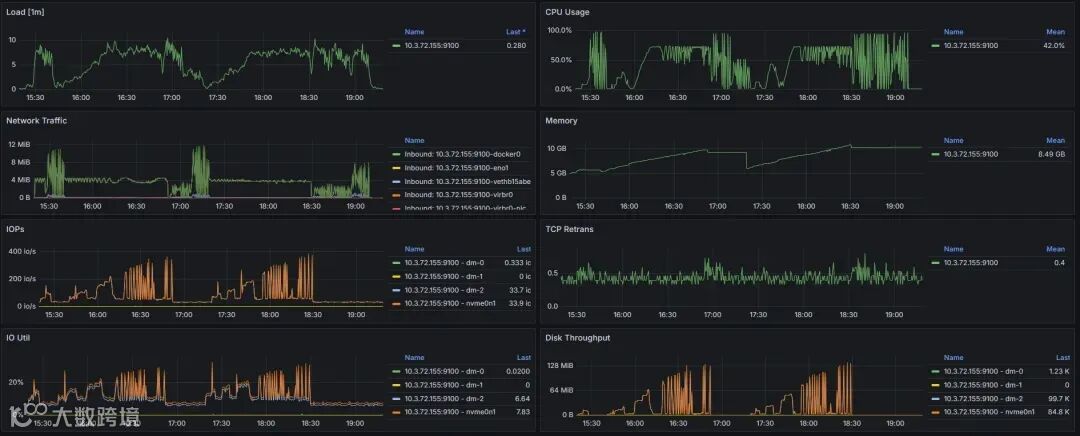Toggle the 10.3.72.155:9100 series in CPU Usage legend
Screen dimensions: 1080x436
[x=971, y=45]
